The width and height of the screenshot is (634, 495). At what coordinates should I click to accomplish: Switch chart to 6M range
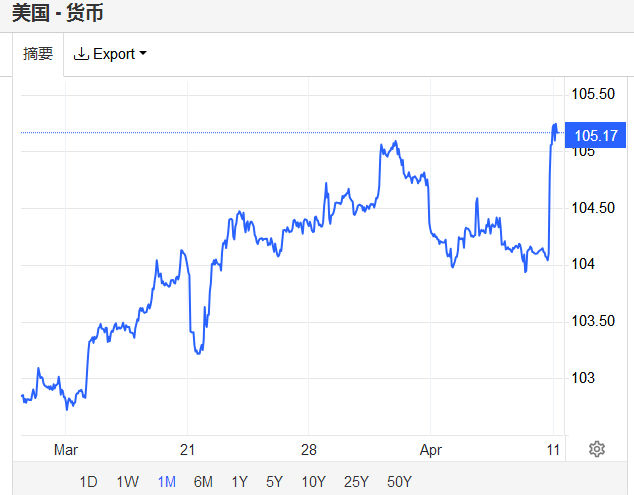pos(203,482)
